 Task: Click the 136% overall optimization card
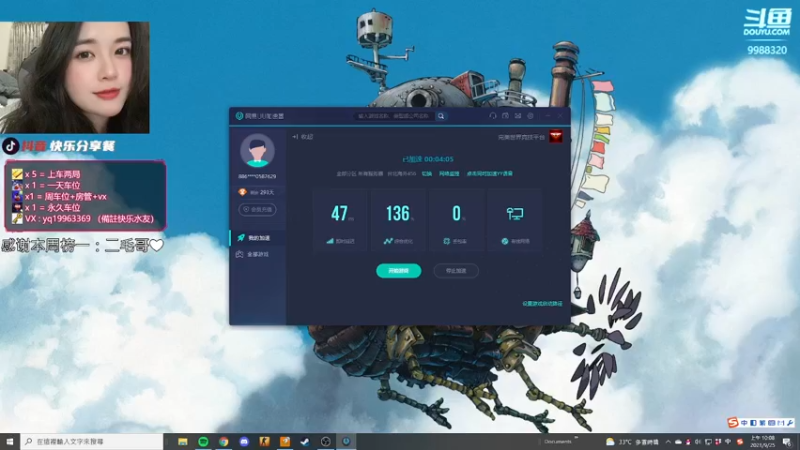point(398,220)
